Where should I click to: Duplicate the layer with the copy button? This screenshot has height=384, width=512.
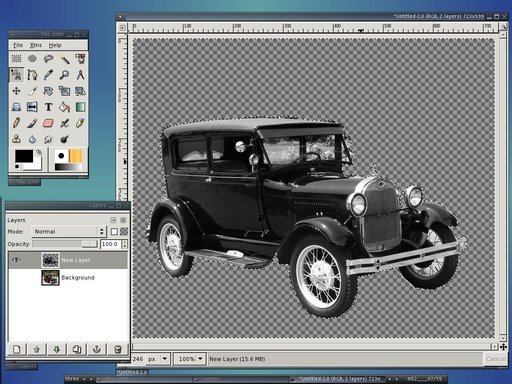(77, 349)
